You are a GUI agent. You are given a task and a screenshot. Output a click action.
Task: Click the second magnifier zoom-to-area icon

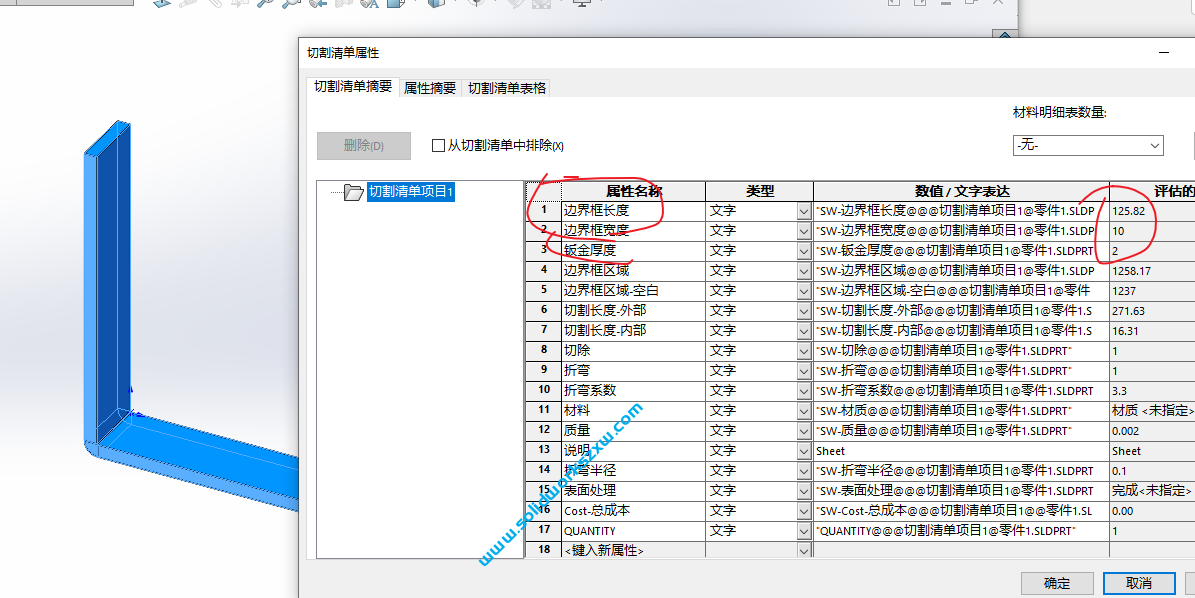click(x=289, y=5)
